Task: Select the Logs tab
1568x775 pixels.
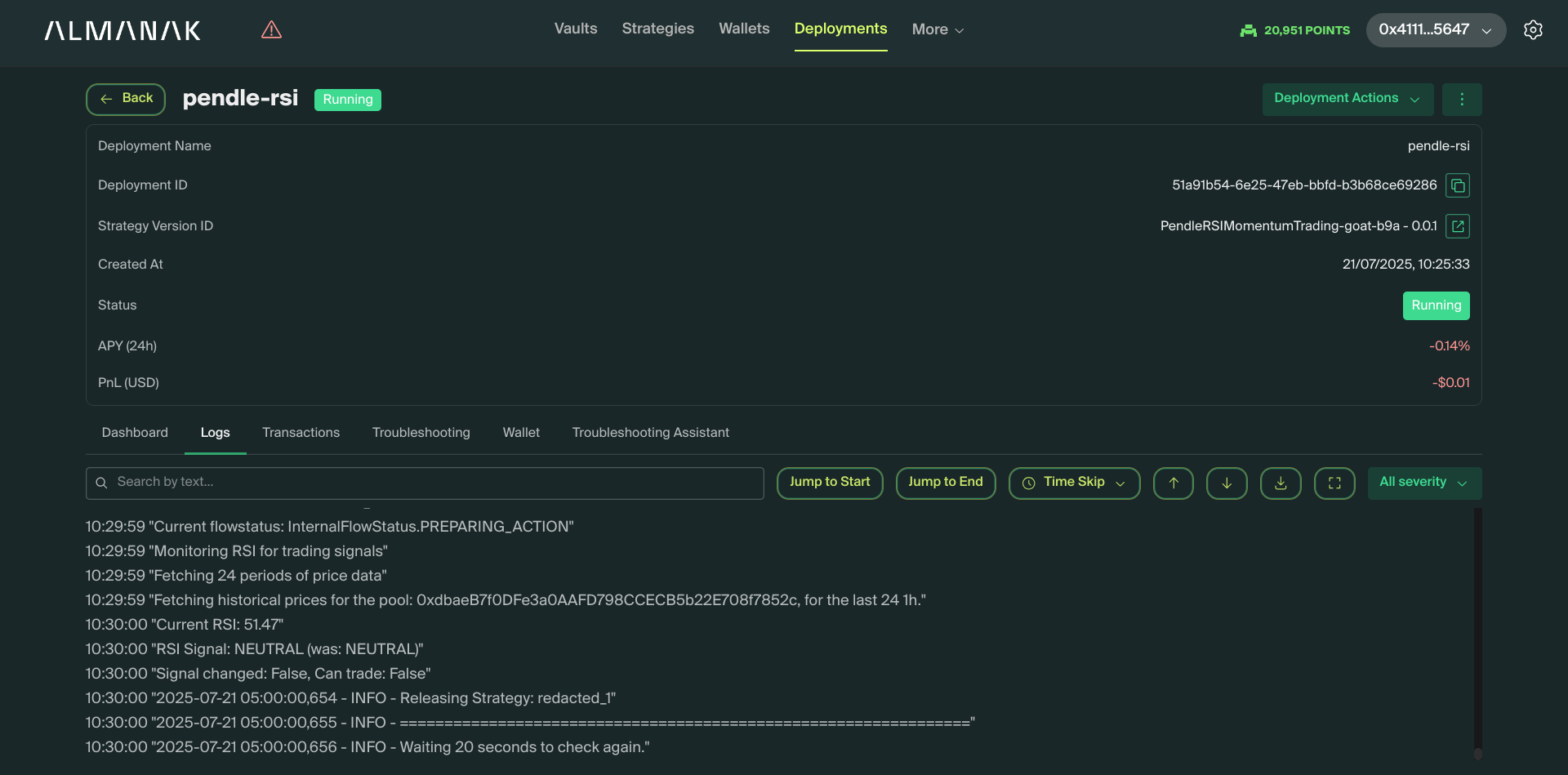Action: click(216, 433)
